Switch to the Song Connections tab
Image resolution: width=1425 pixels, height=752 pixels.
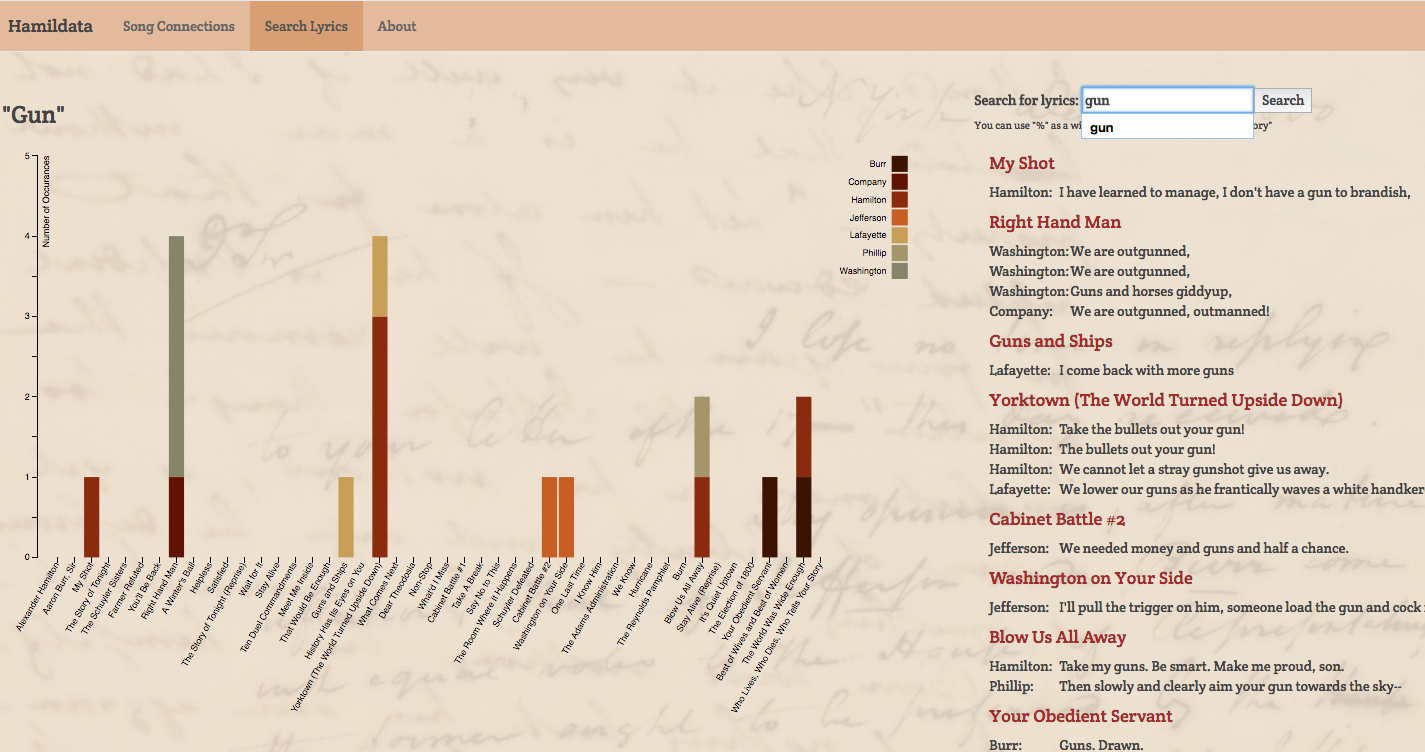click(179, 26)
